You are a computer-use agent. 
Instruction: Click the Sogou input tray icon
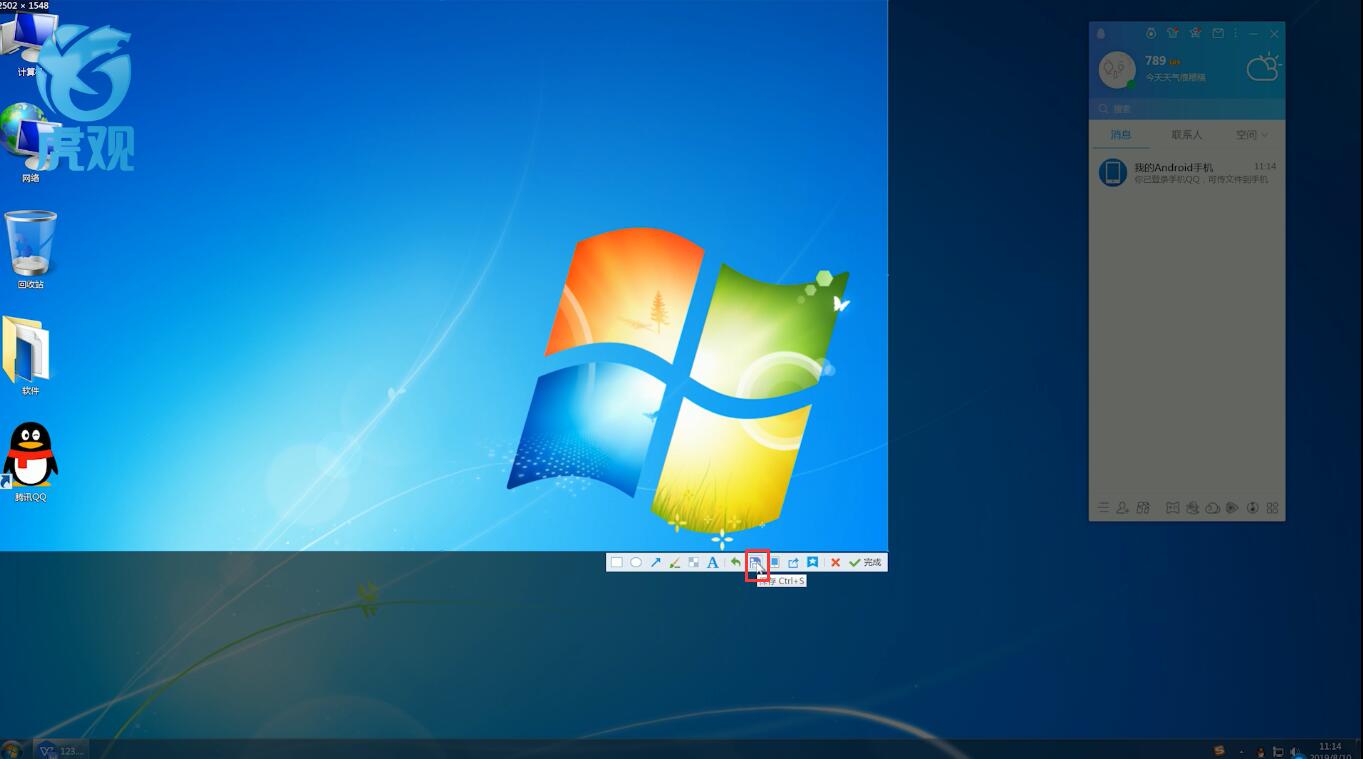click(1219, 750)
